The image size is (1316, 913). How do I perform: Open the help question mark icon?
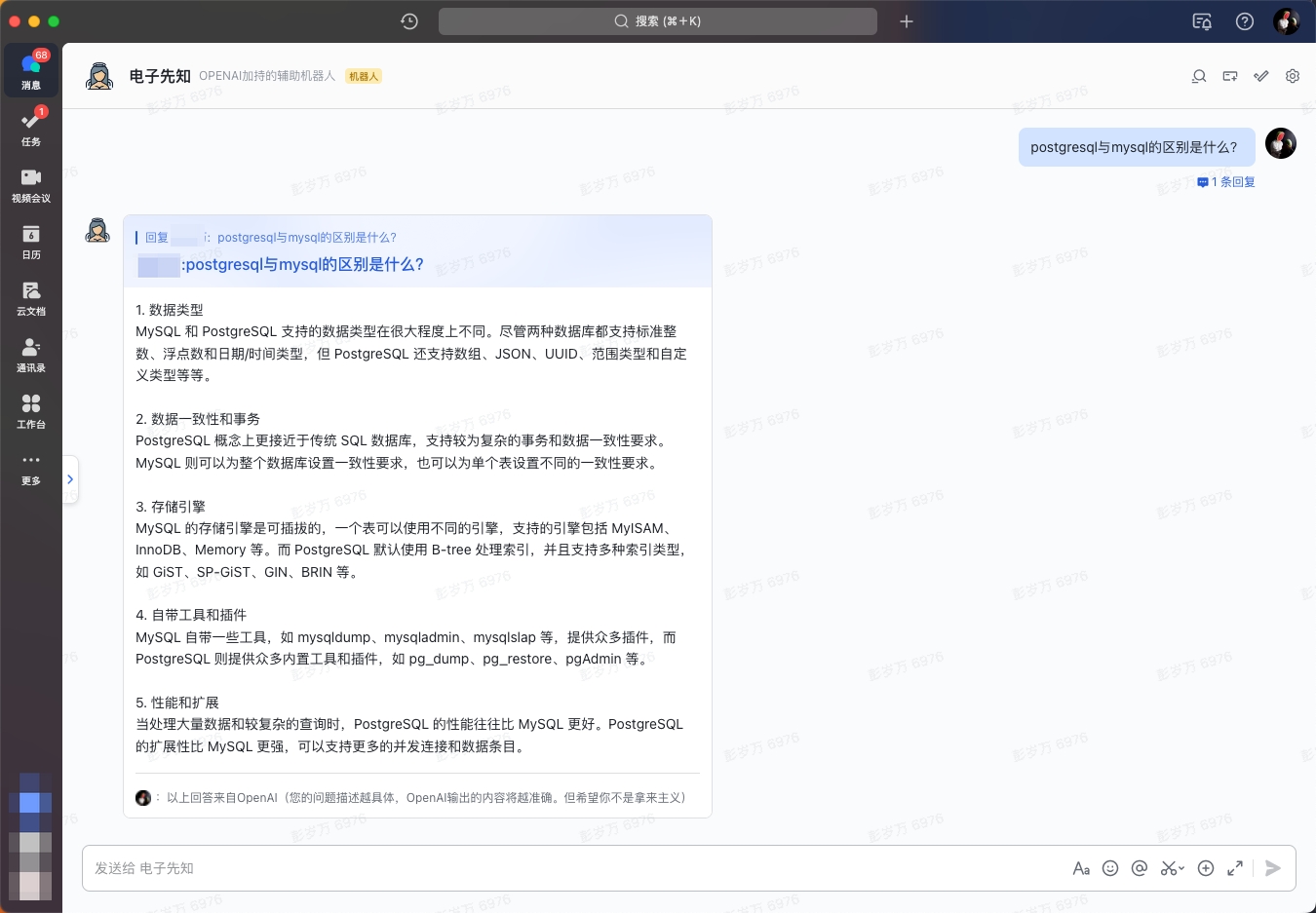(1245, 21)
